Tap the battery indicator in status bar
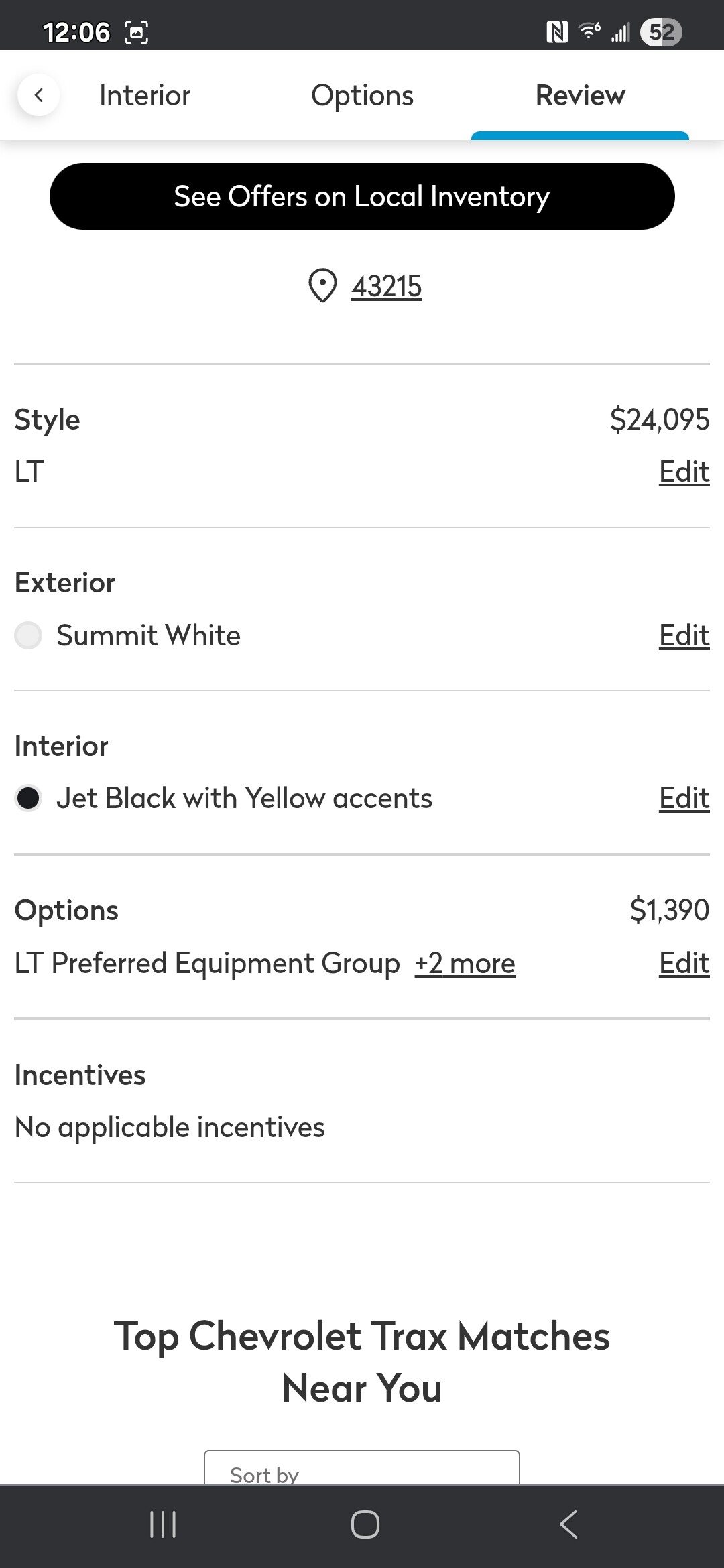 click(x=661, y=32)
